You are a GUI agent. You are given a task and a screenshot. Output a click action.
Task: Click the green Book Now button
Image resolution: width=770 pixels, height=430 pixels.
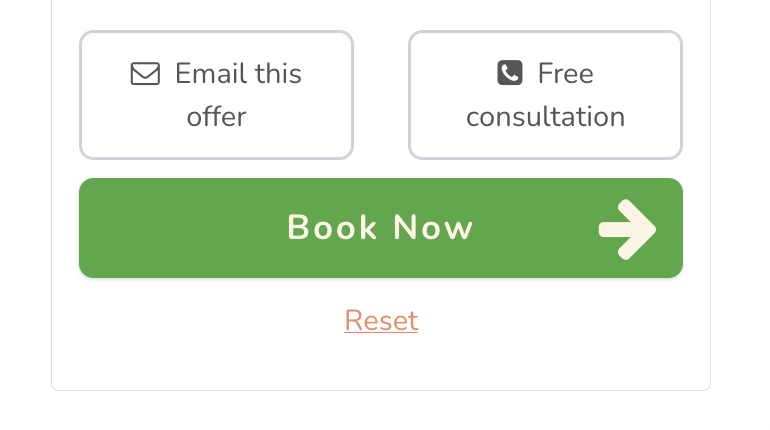pos(381,228)
